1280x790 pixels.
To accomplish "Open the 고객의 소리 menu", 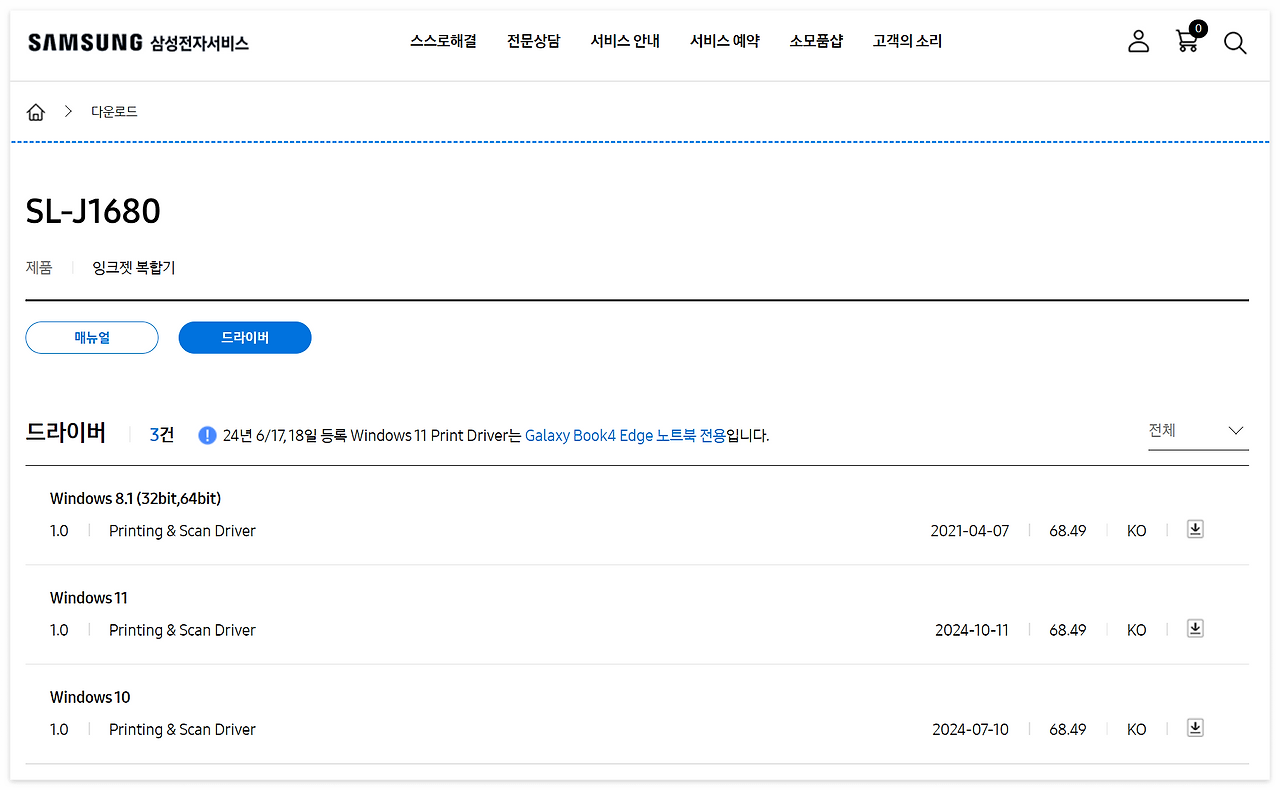I will 907,41.
